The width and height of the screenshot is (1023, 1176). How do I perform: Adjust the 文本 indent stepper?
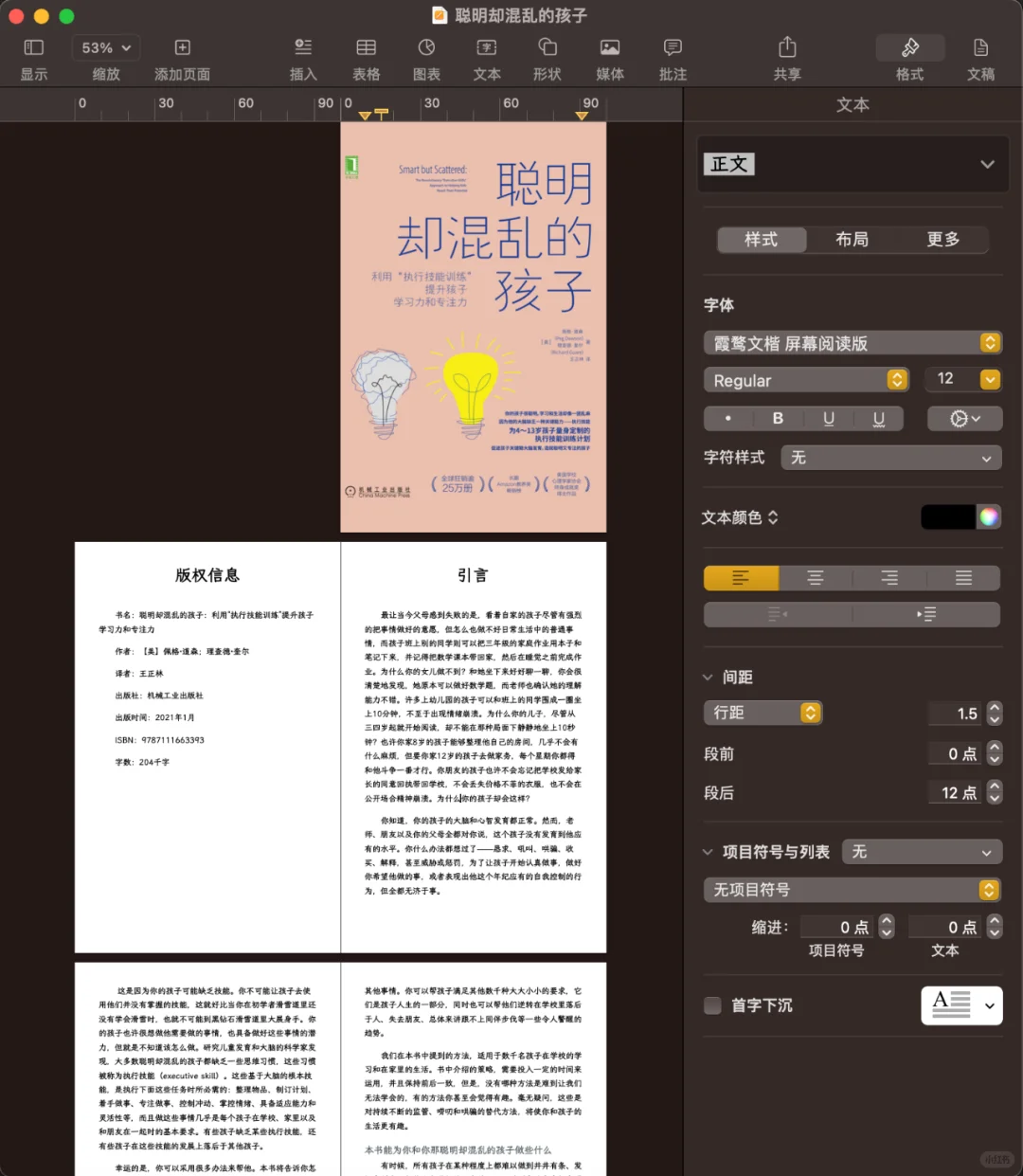[994, 926]
